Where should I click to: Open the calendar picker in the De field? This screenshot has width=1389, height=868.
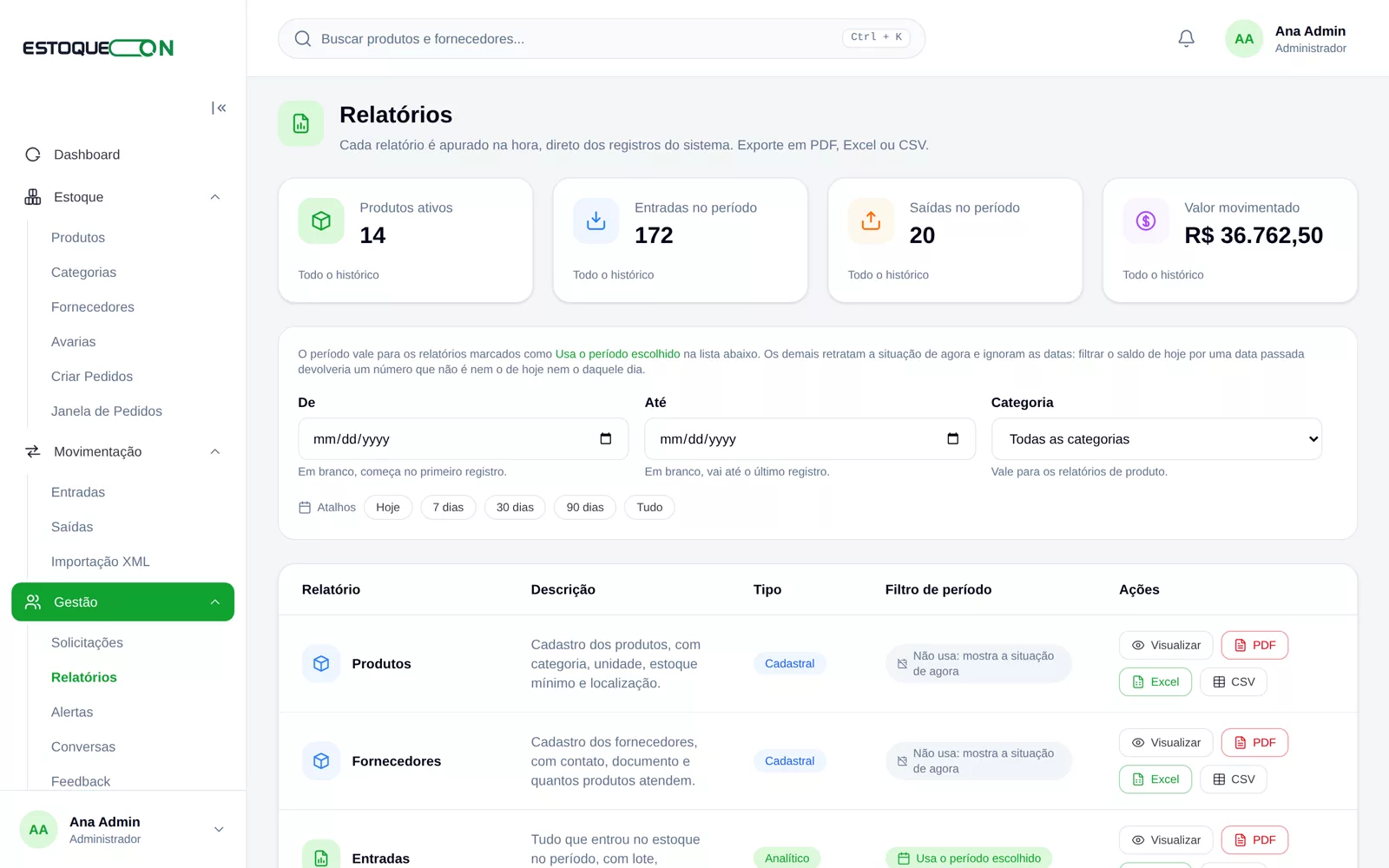[606, 438]
